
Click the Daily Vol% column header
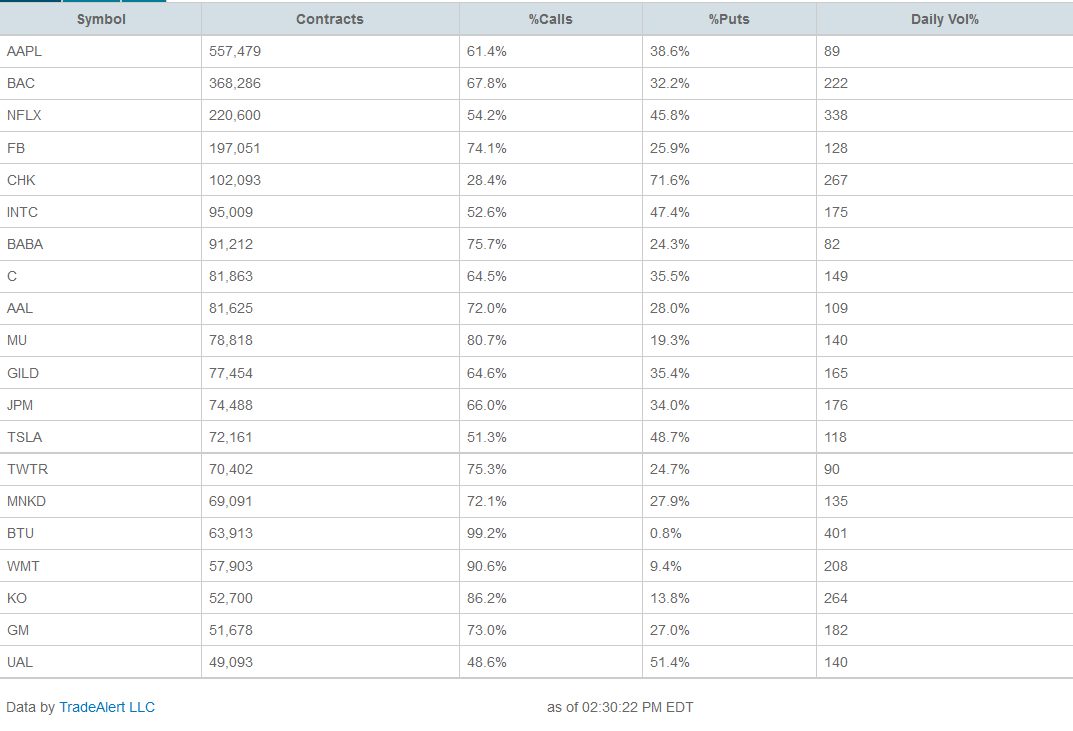[944, 19]
